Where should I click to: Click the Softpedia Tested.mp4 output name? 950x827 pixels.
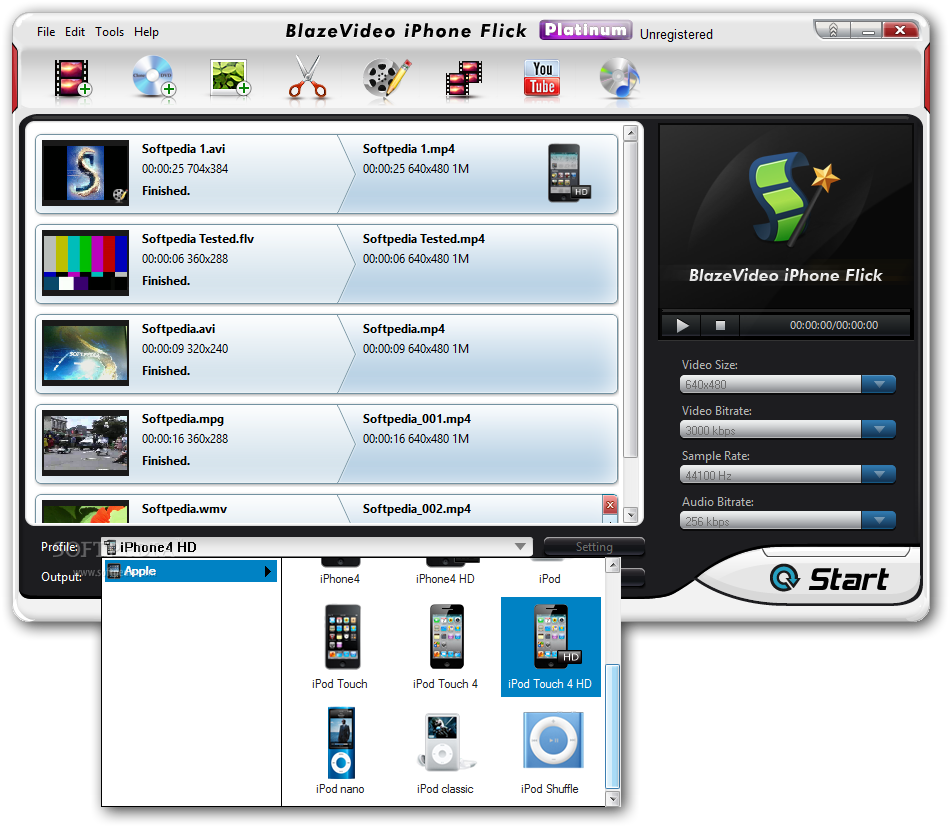[424, 239]
